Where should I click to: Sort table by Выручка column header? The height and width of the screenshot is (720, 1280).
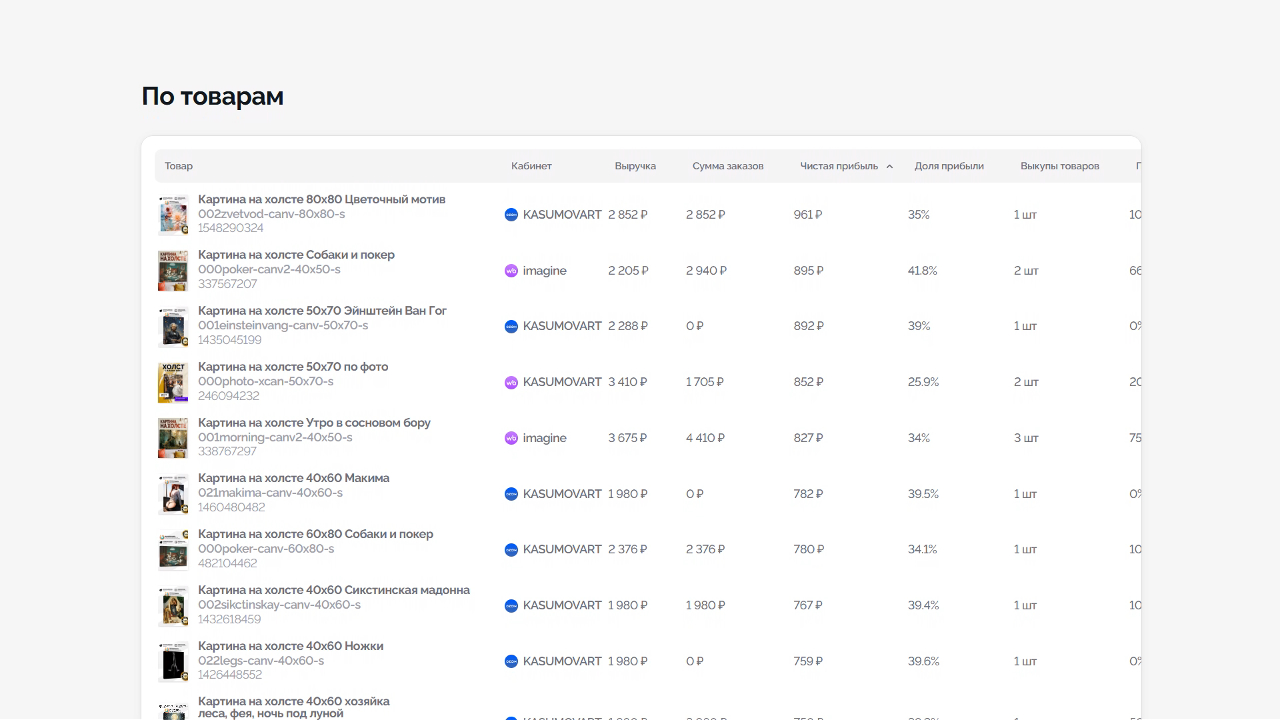(635, 166)
